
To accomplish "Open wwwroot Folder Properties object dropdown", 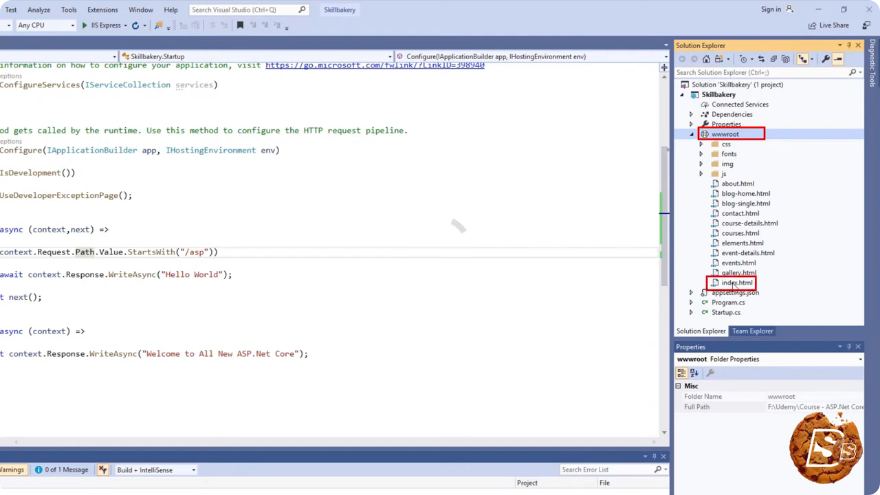I will [768, 359].
